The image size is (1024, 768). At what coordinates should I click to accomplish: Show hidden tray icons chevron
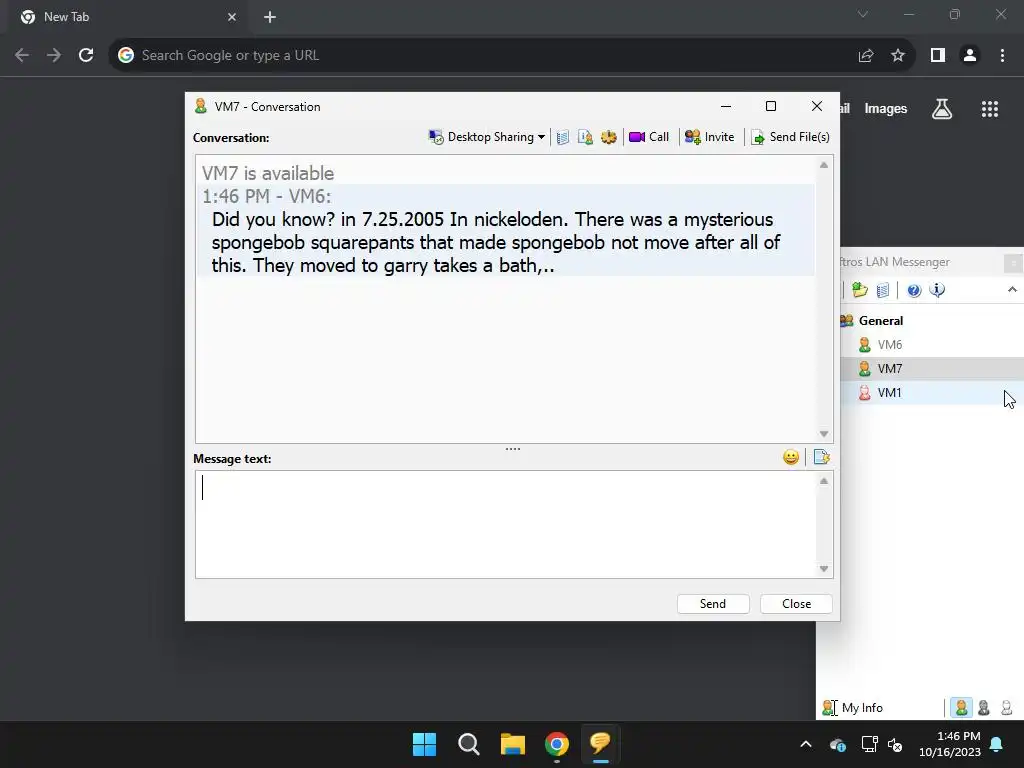tap(806, 744)
